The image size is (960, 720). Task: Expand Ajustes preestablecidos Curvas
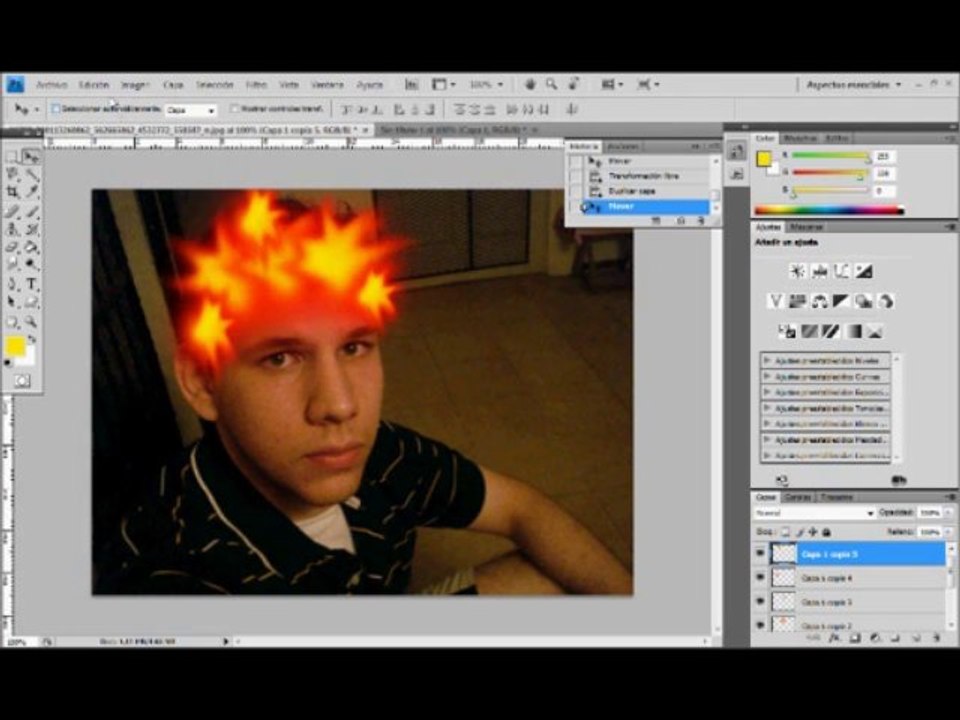pos(767,377)
